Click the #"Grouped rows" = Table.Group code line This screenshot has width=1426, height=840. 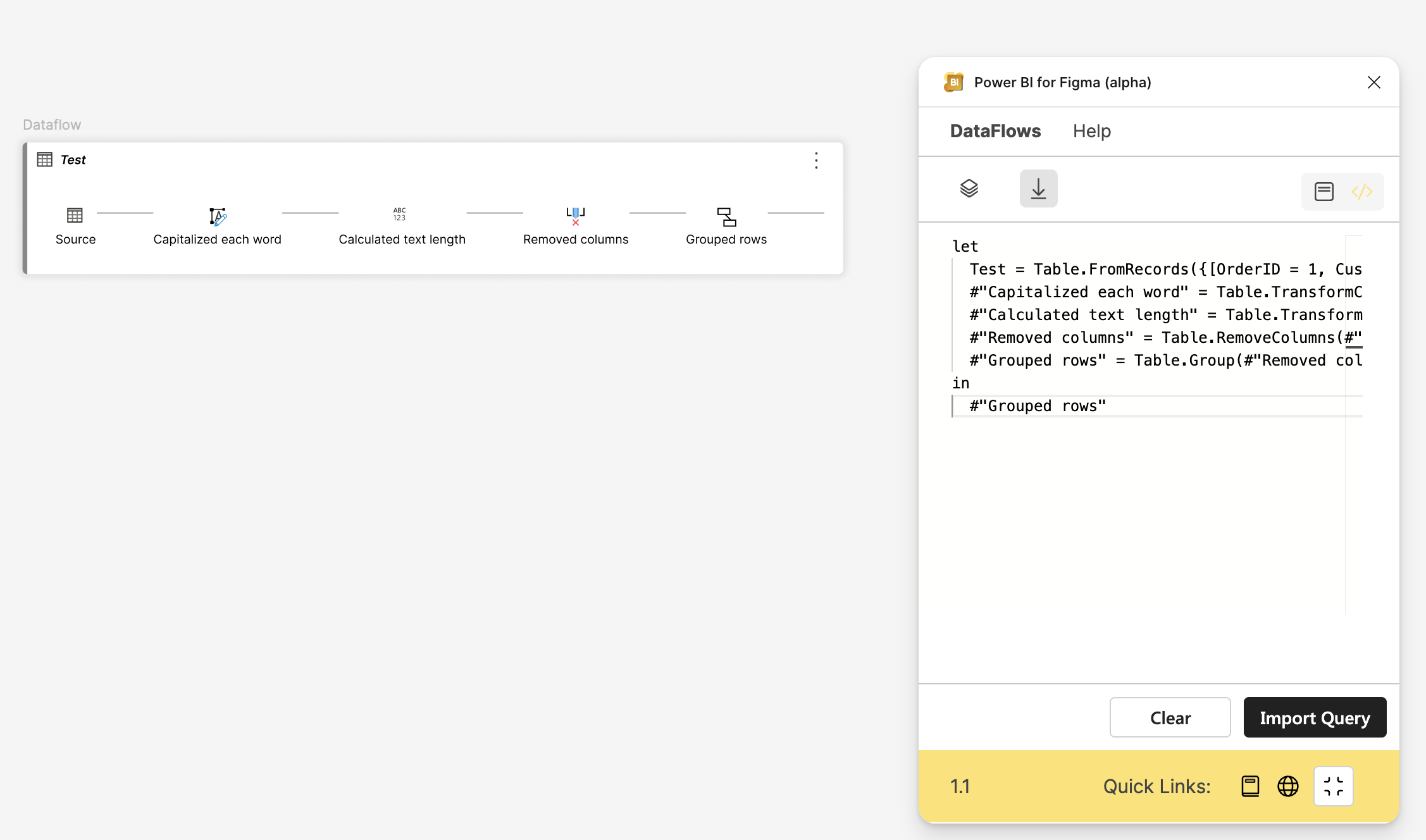1165,361
